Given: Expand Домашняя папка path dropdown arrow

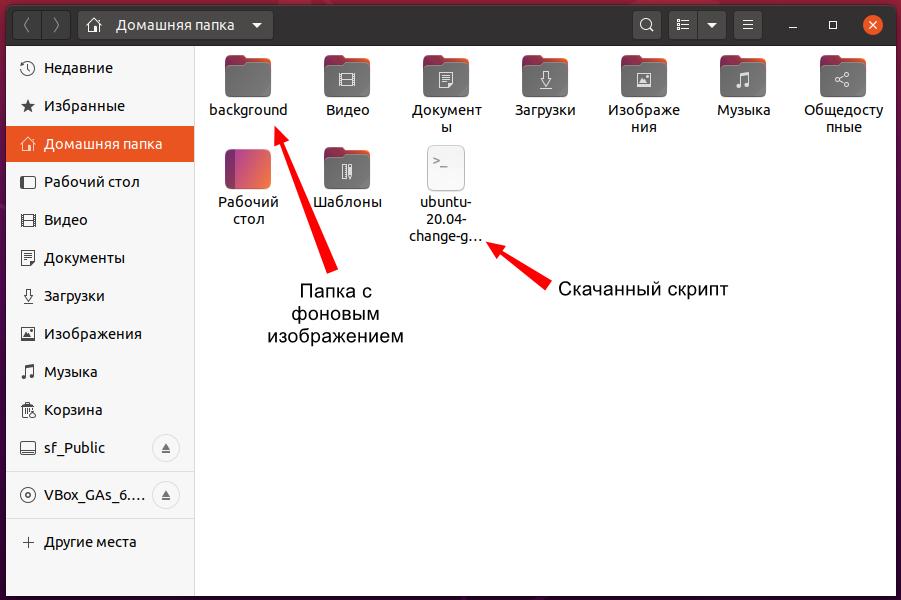Looking at the screenshot, I should coord(257,25).
